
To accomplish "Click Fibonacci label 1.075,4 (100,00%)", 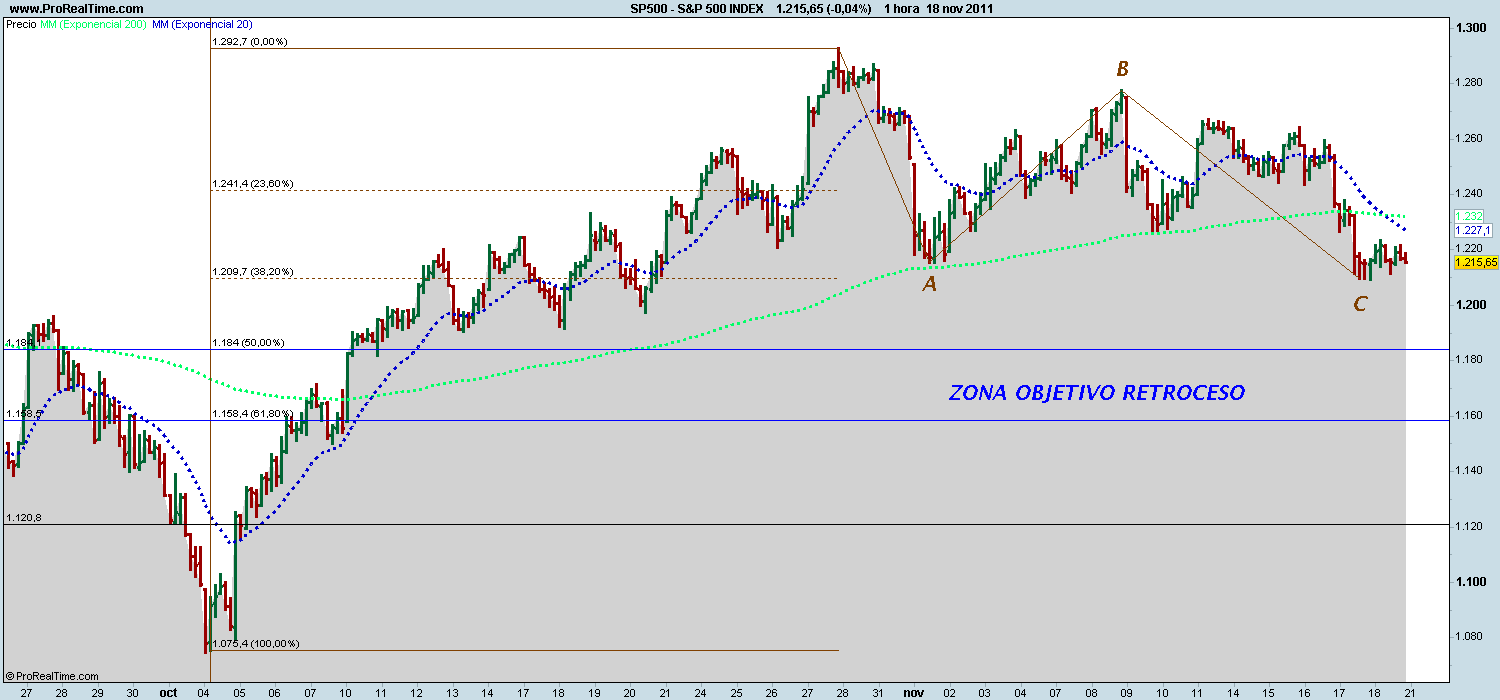I will point(256,644).
